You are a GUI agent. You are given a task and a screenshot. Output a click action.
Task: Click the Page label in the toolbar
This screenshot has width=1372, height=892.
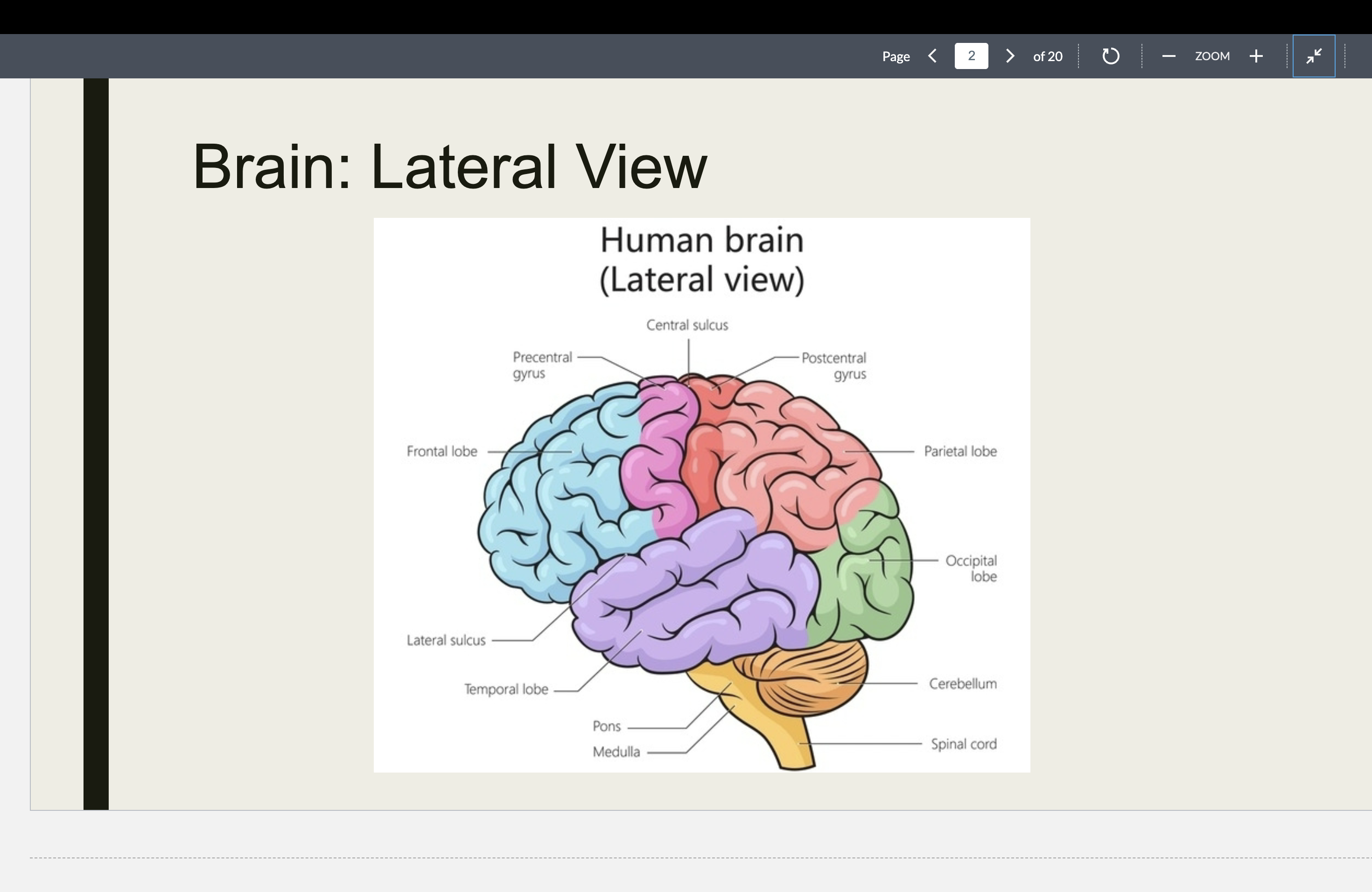click(x=895, y=56)
